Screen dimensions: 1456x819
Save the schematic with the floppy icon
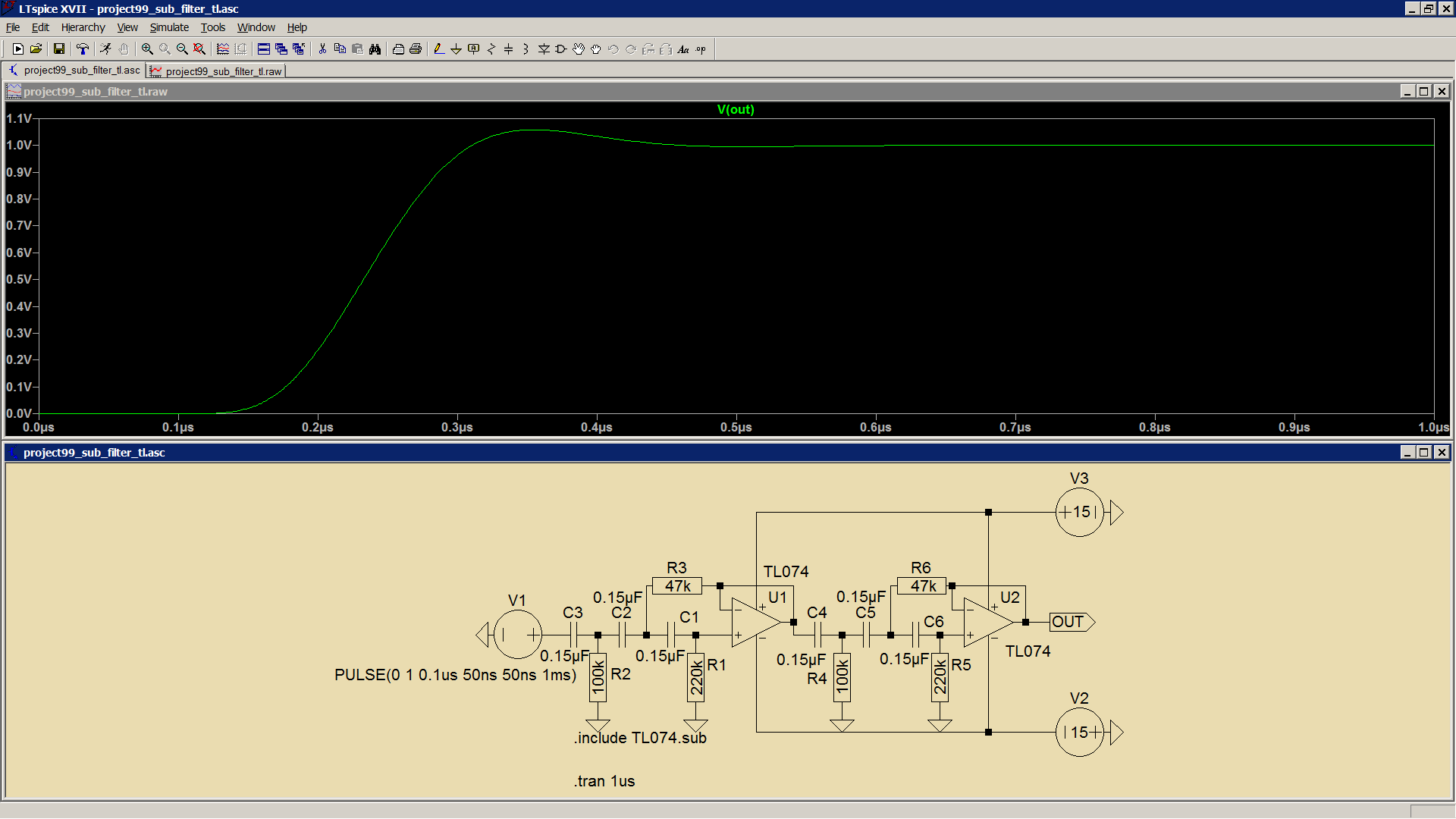pos(59,49)
